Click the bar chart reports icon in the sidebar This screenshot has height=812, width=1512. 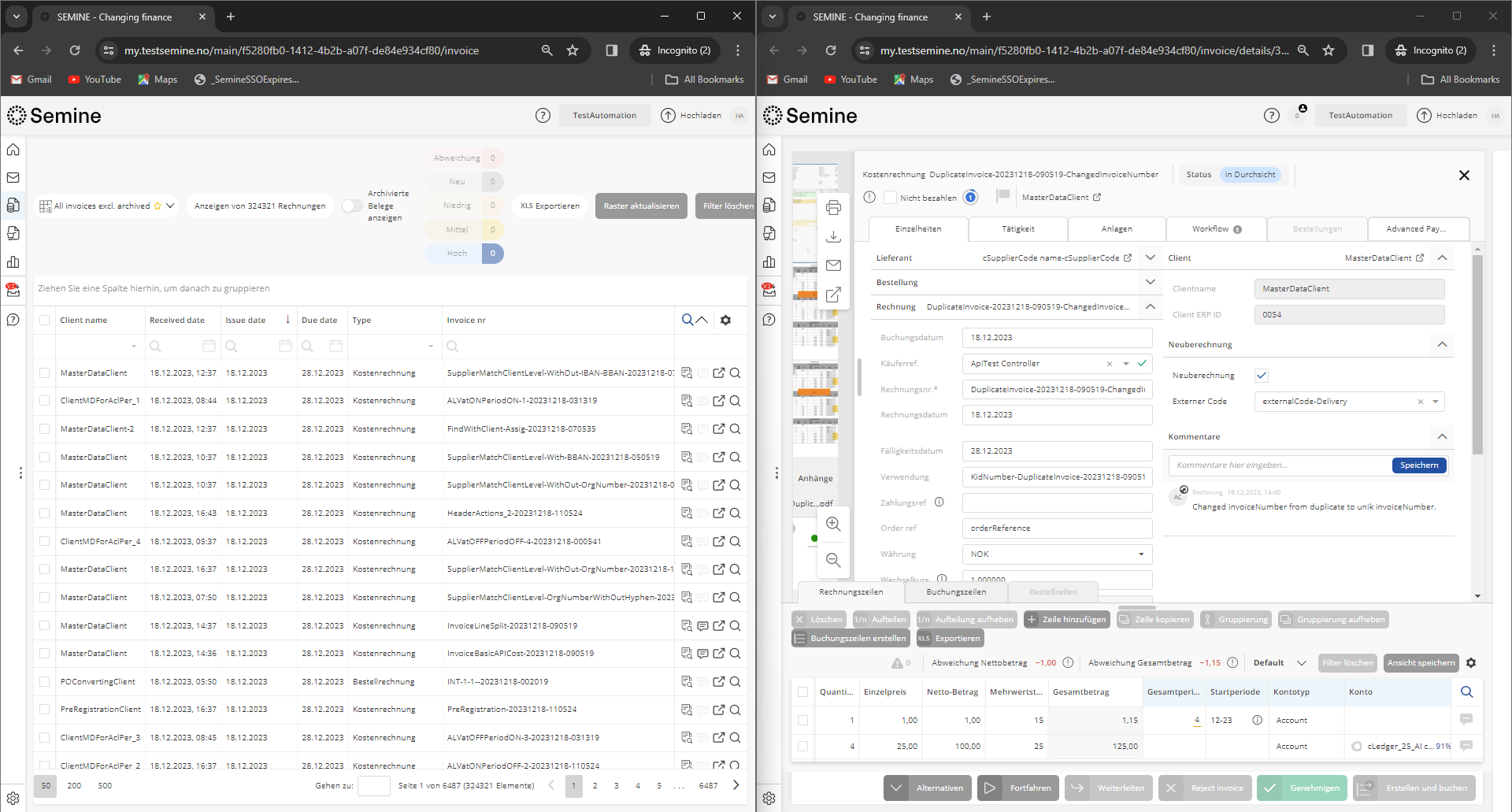pyautogui.click(x=13, y=261)
